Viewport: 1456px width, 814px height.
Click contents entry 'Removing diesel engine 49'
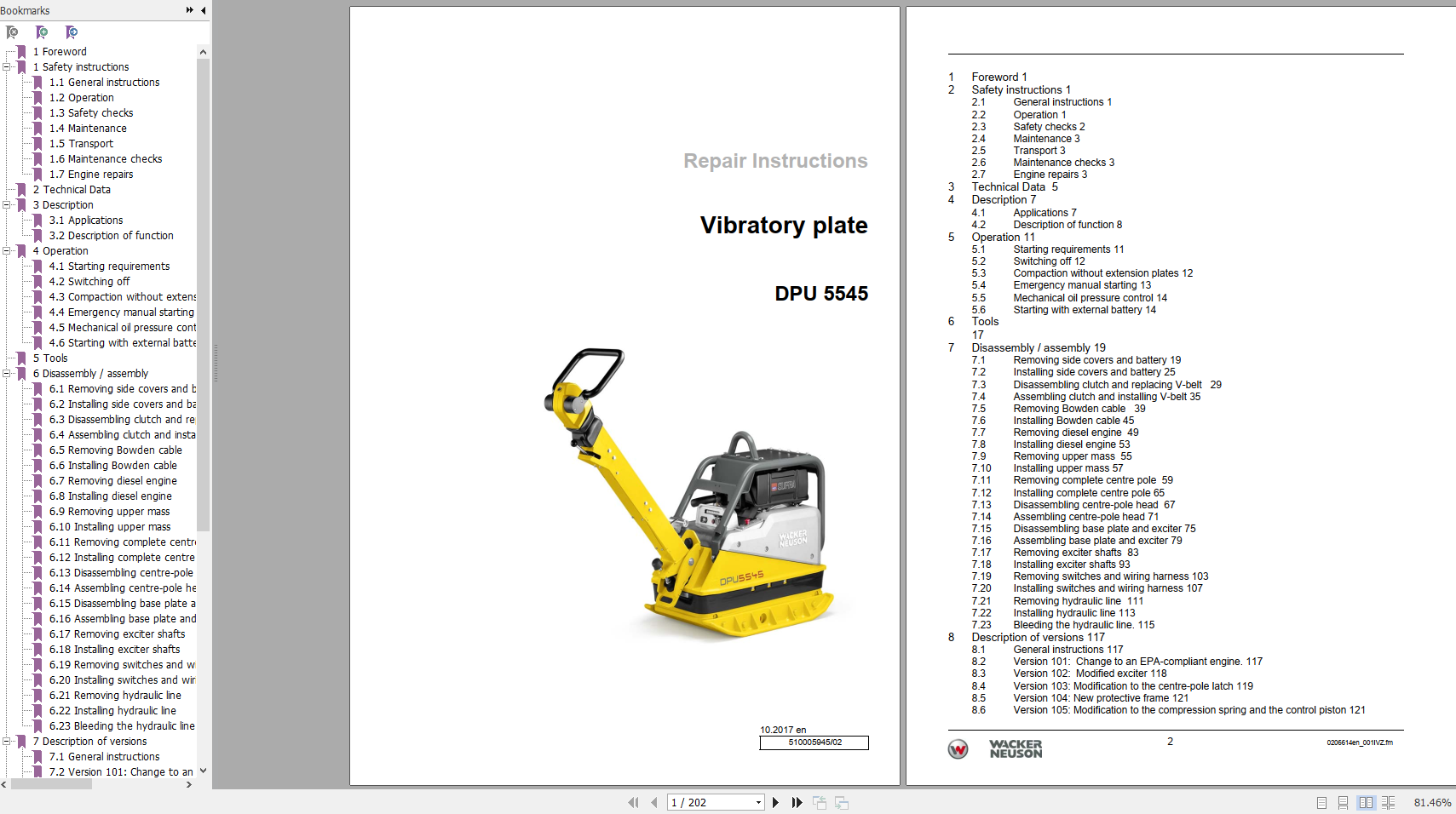[1076, 432]
